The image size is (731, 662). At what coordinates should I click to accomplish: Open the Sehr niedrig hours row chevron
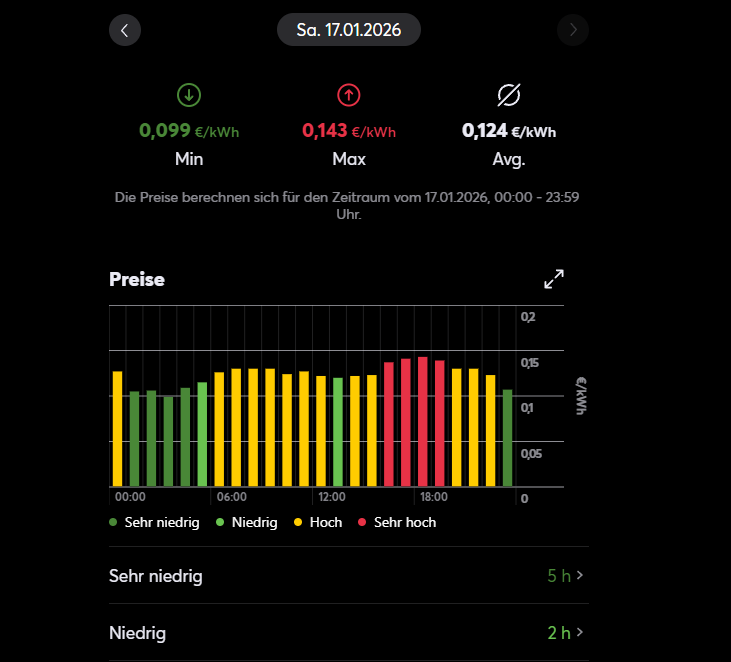tap(579, 575)
